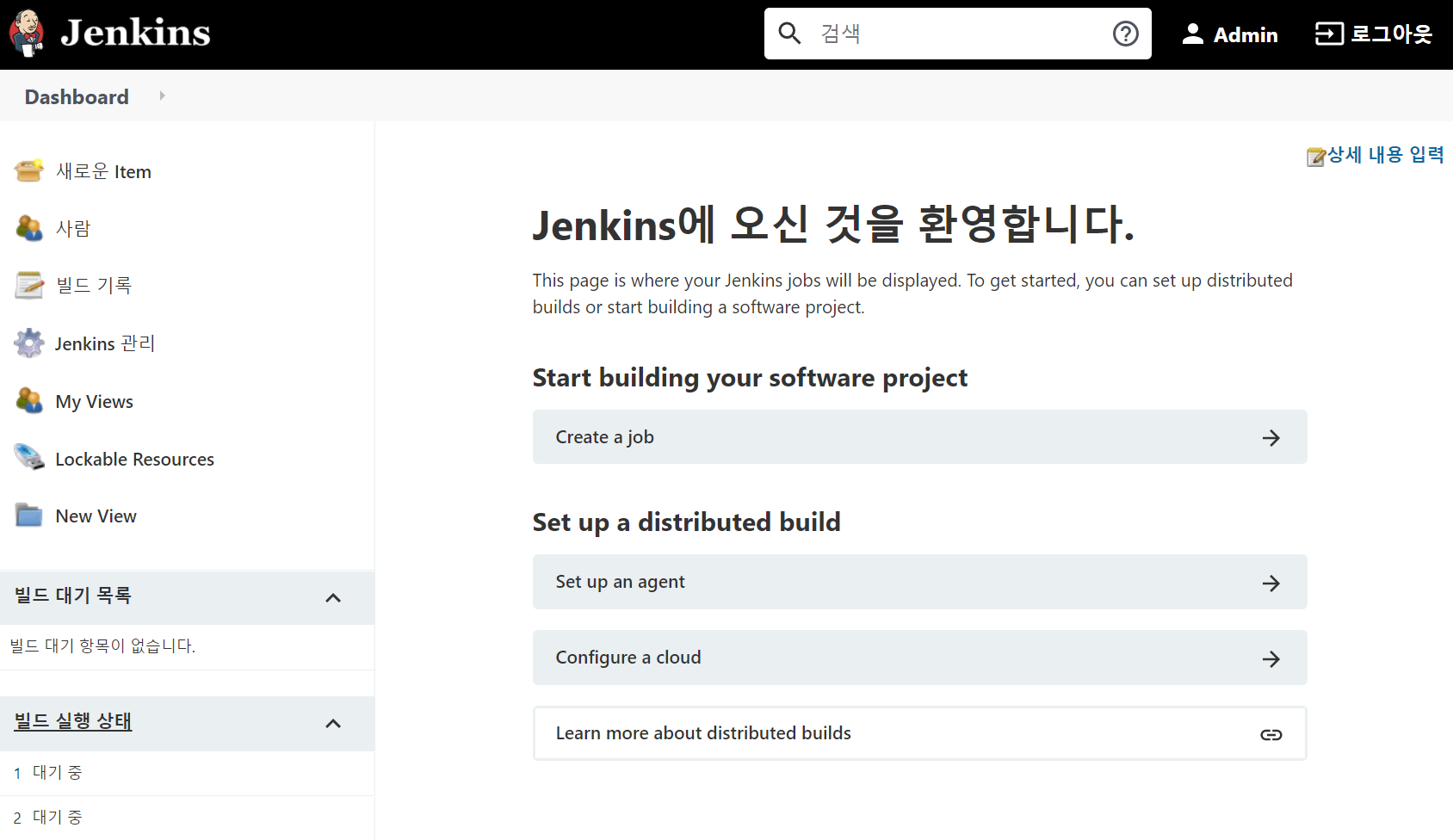The width and height of the screenshot is (1453, 840).
Task: Click the Jenkins title text in header
Action: click(x=135, y=34)
